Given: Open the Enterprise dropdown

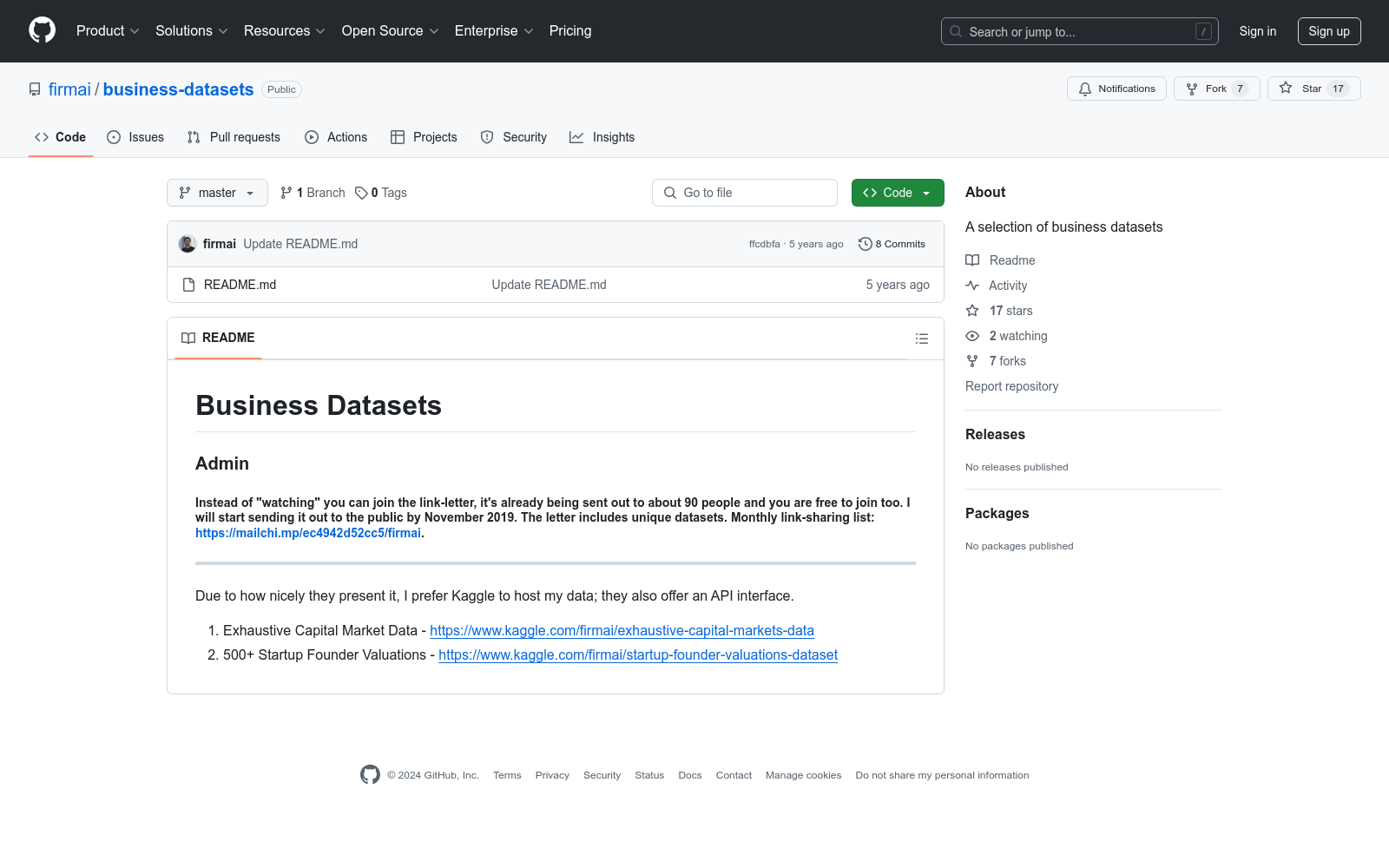Looking at the screenshot, I should (494, 30).
